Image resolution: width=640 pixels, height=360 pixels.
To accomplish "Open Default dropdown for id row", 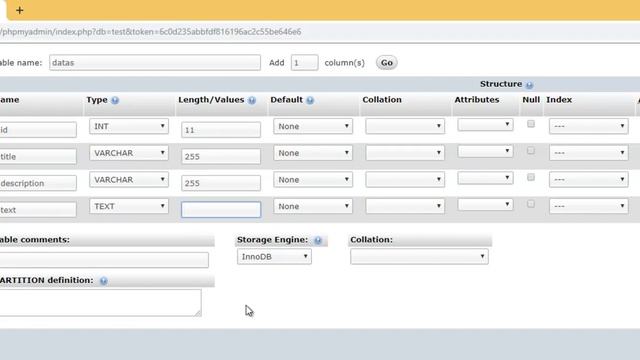I will coord(313,127).
